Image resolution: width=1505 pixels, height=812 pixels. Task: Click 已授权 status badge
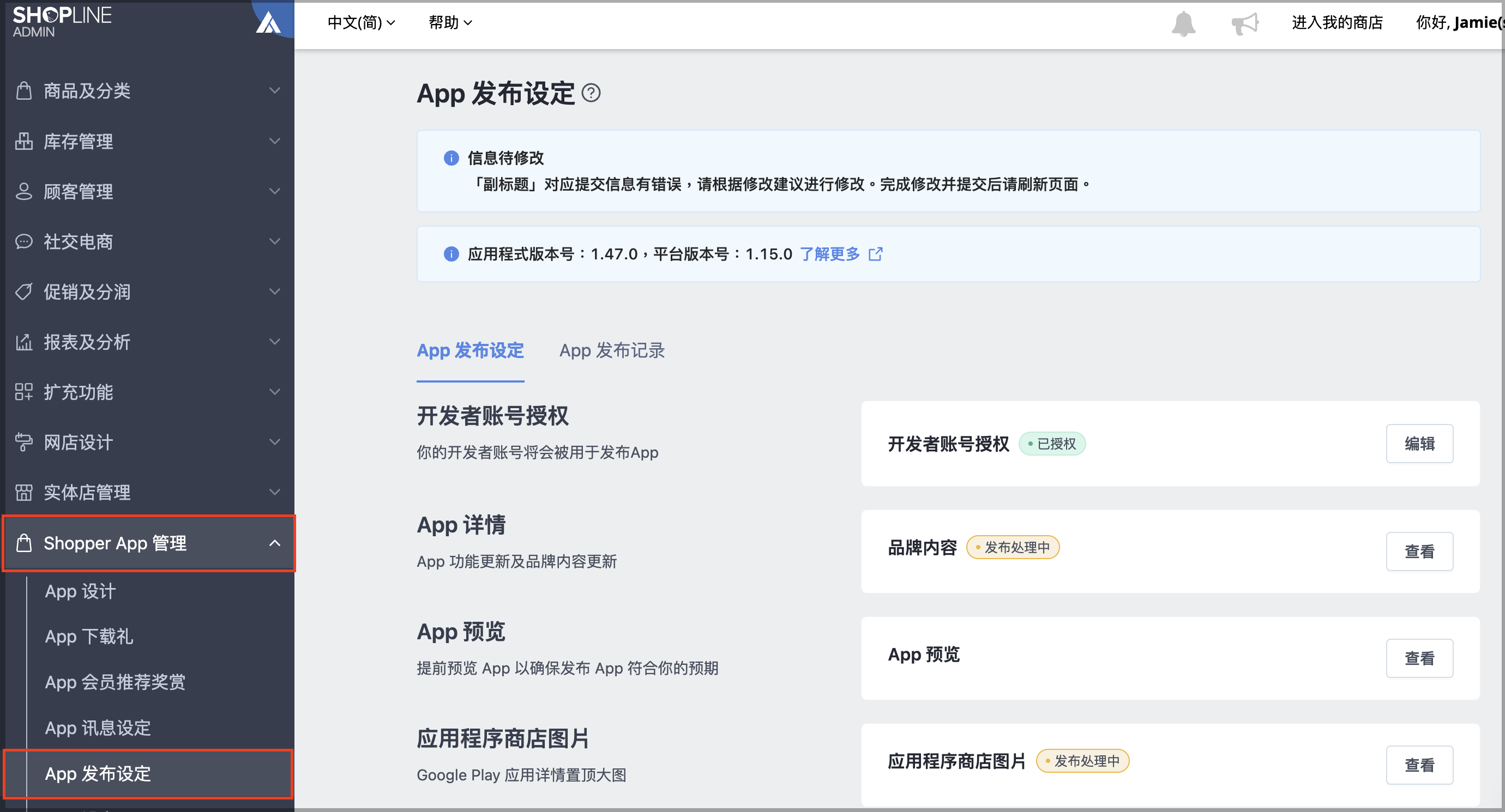click(x=1052, y=444)
